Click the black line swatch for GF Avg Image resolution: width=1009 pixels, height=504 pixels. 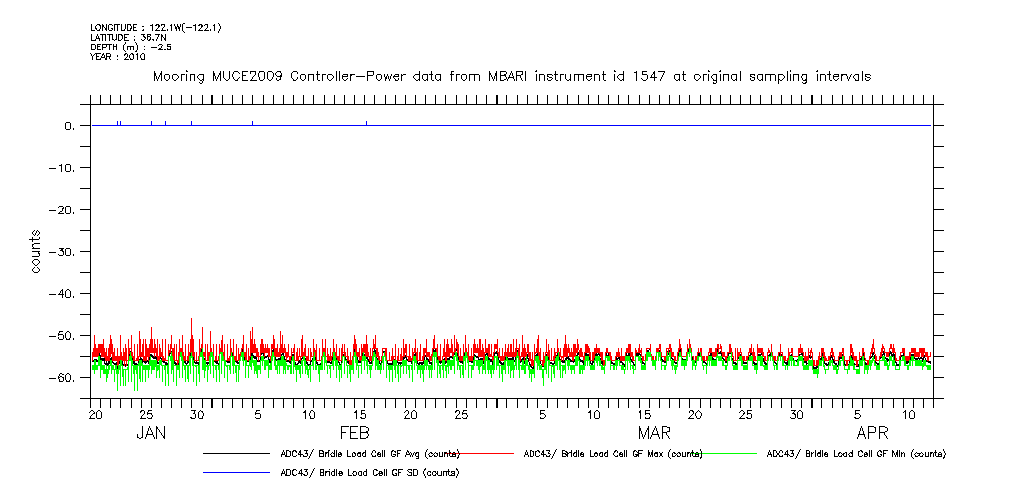click(237, 454)
